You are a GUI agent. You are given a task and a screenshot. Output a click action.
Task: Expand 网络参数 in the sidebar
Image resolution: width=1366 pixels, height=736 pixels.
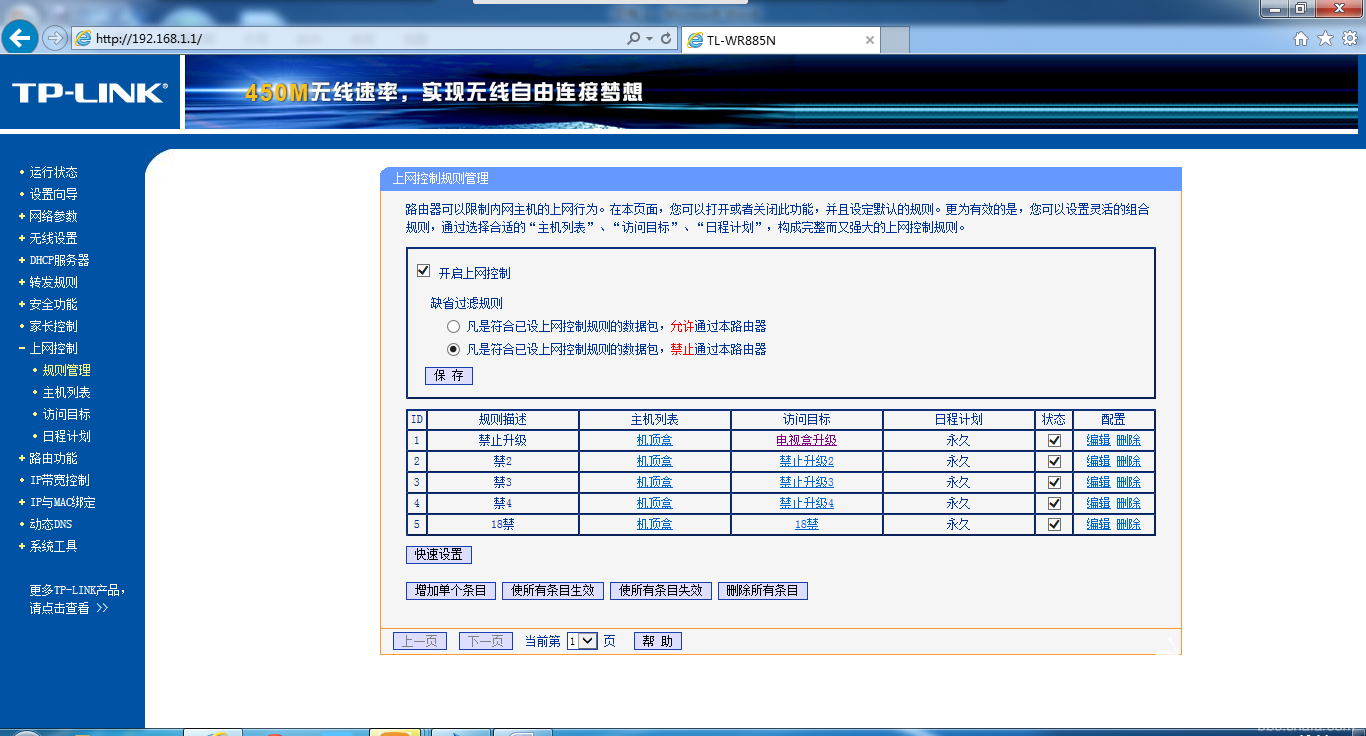53,216
